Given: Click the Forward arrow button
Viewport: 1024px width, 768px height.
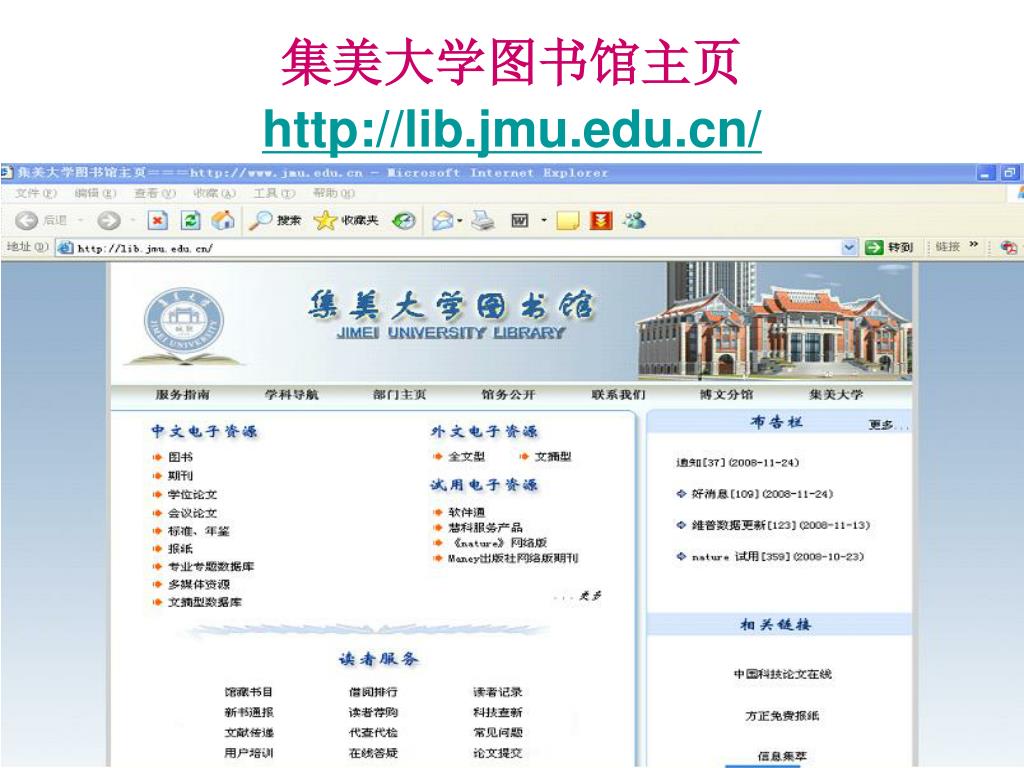Looking at the screenshot, I should click(x=109, y=221).
